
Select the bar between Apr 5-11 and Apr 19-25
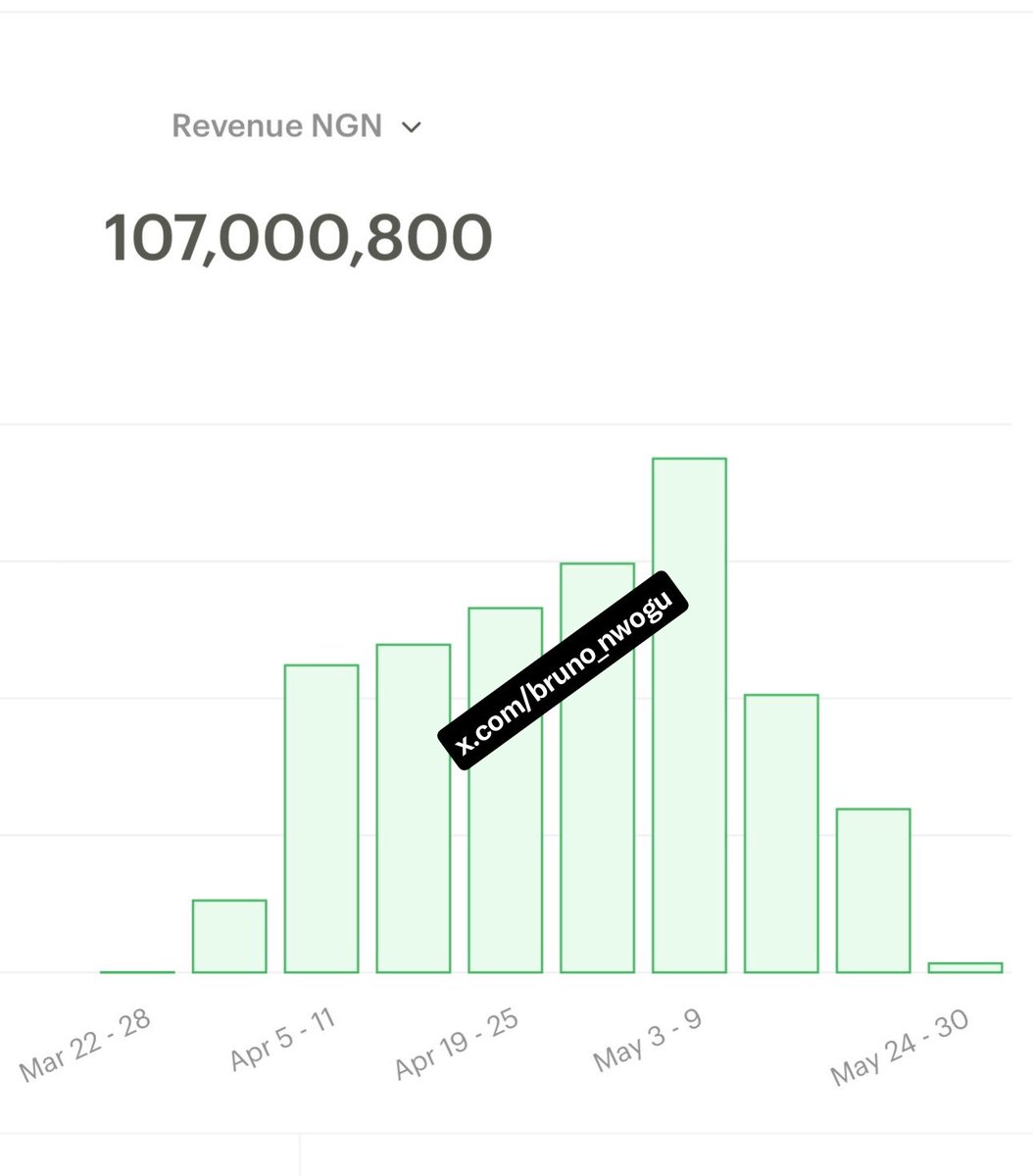point(414,808)
